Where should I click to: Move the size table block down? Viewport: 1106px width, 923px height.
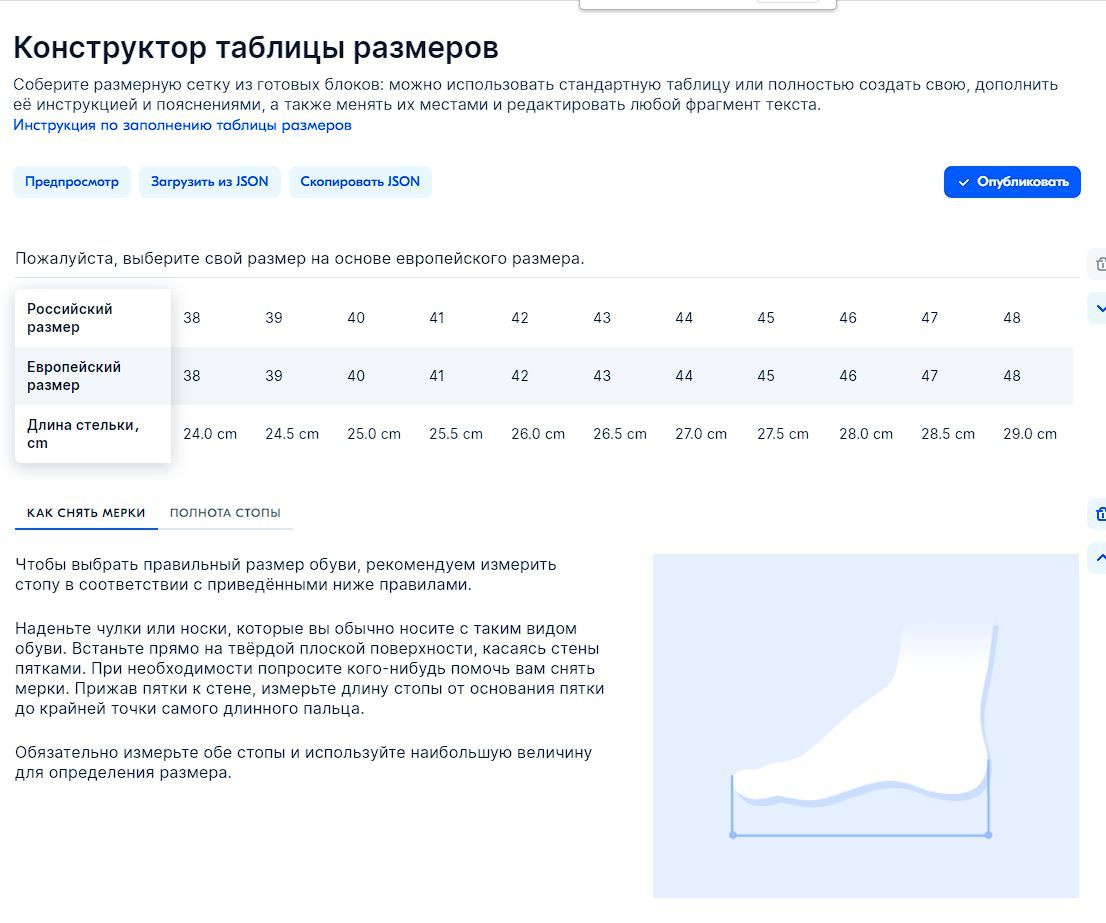pos(1099,308)
